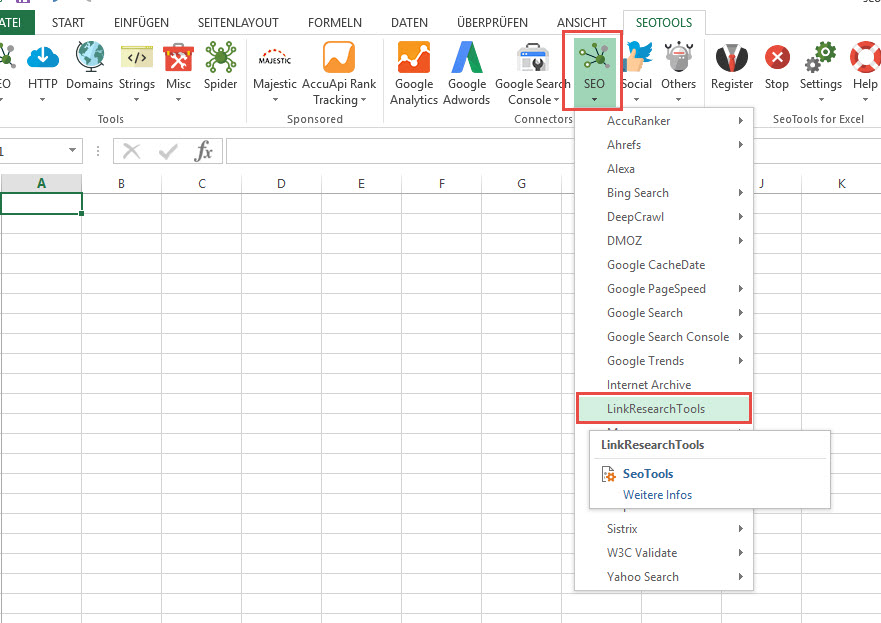
Task: Click the SEO connectors icon
Action: [x=594, y=57]
